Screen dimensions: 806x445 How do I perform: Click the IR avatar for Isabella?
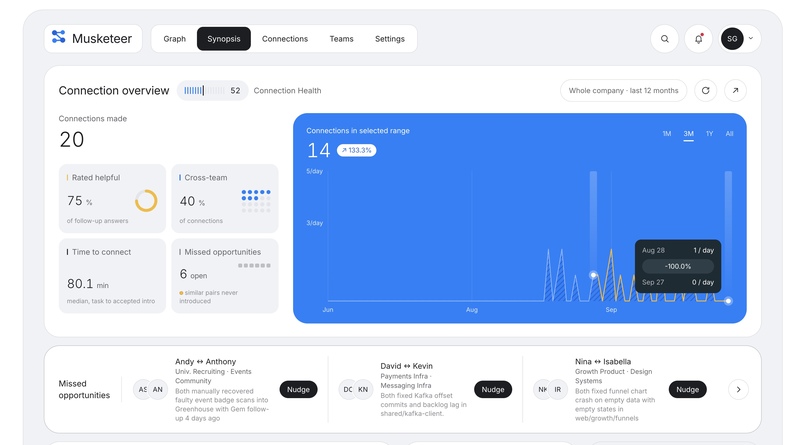tap(558, 390)
